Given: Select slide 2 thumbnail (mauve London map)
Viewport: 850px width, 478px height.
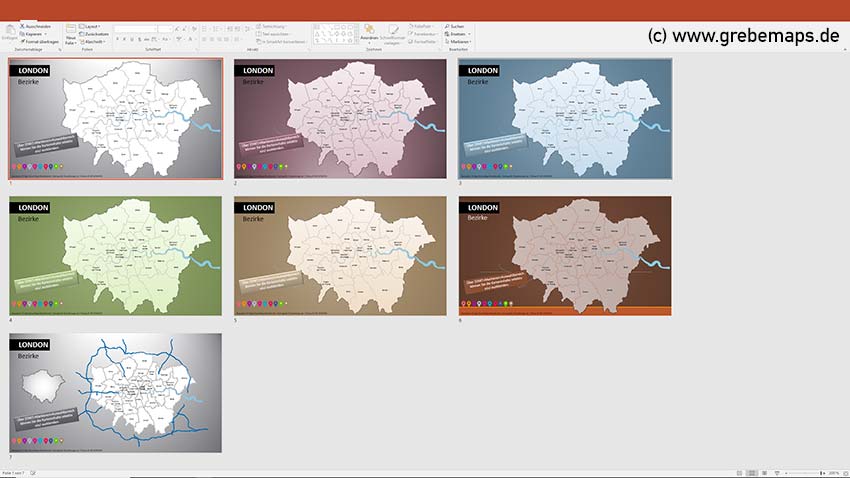Looking at the screenshot, I should tap(340, 119).
